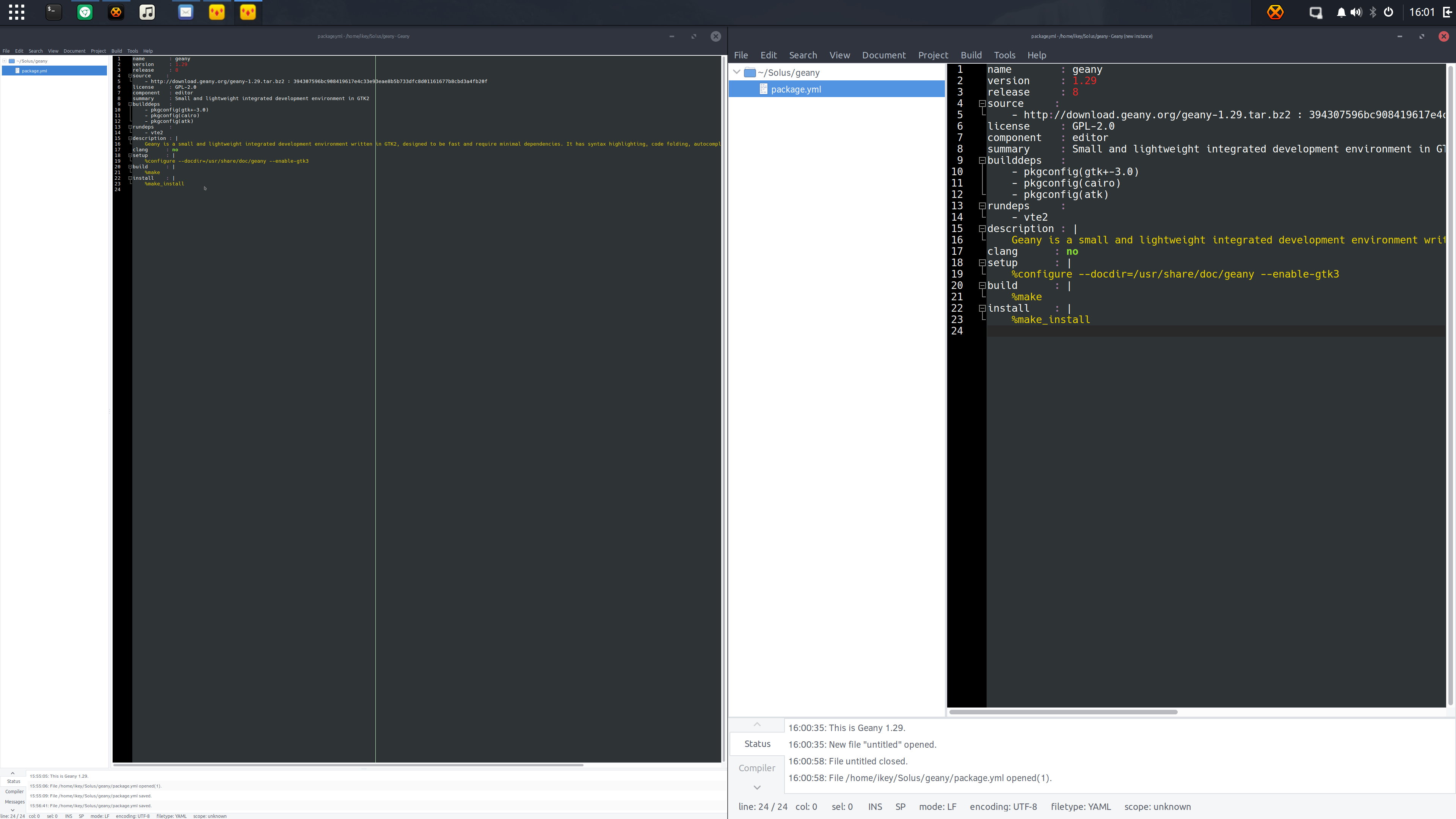1456x819 pixels.
Task: Switch to the second Geany taskbar icon
Action: (248, 12)
